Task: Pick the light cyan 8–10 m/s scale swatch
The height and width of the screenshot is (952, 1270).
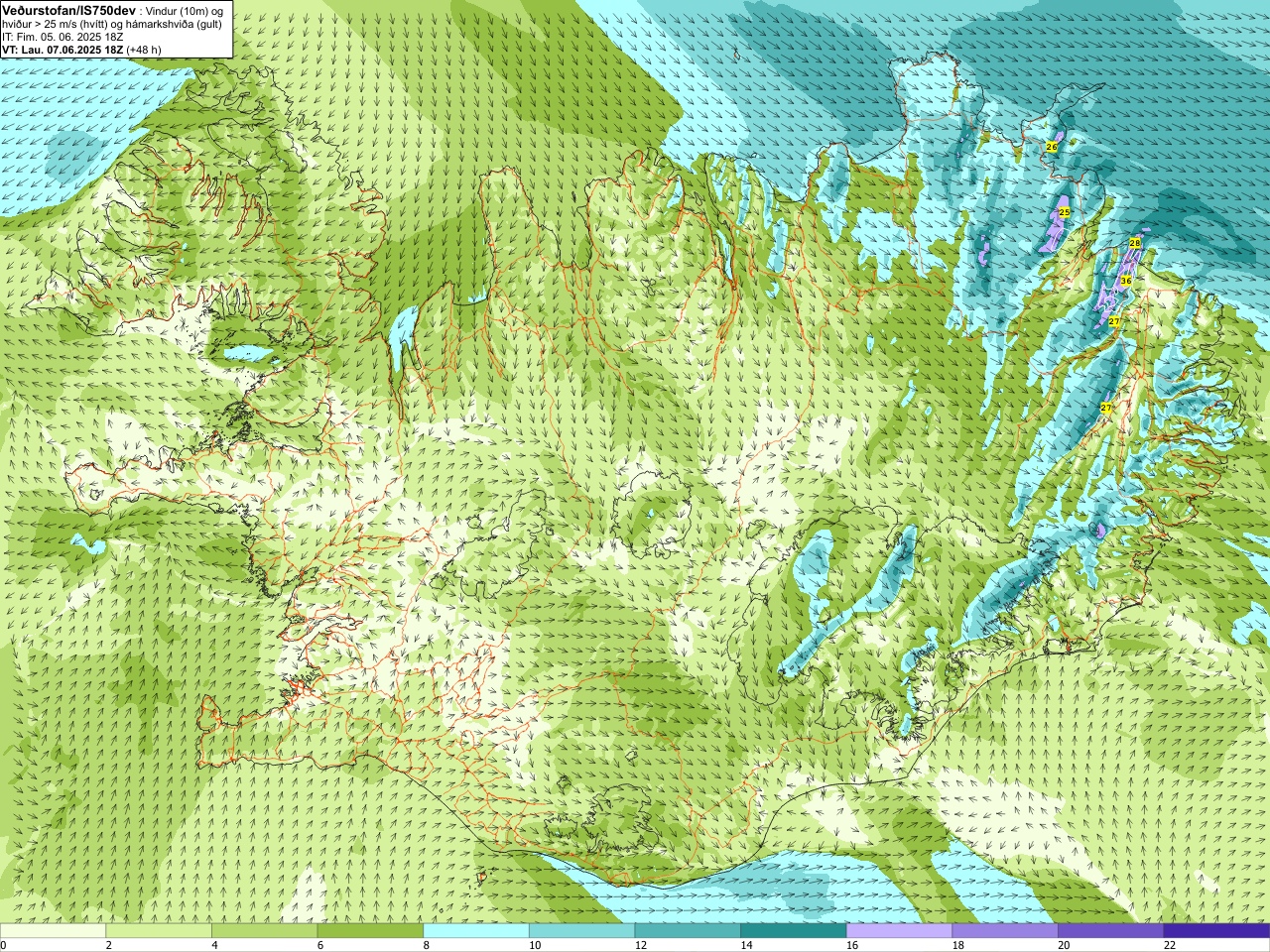Action: 476,932
